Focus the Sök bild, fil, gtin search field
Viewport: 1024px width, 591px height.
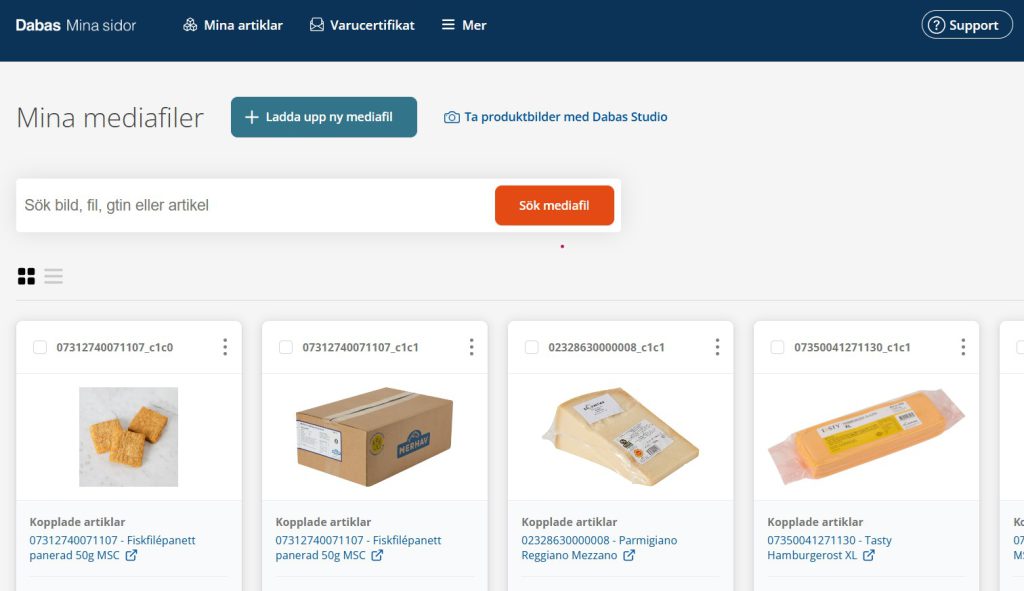coord(255,205)
